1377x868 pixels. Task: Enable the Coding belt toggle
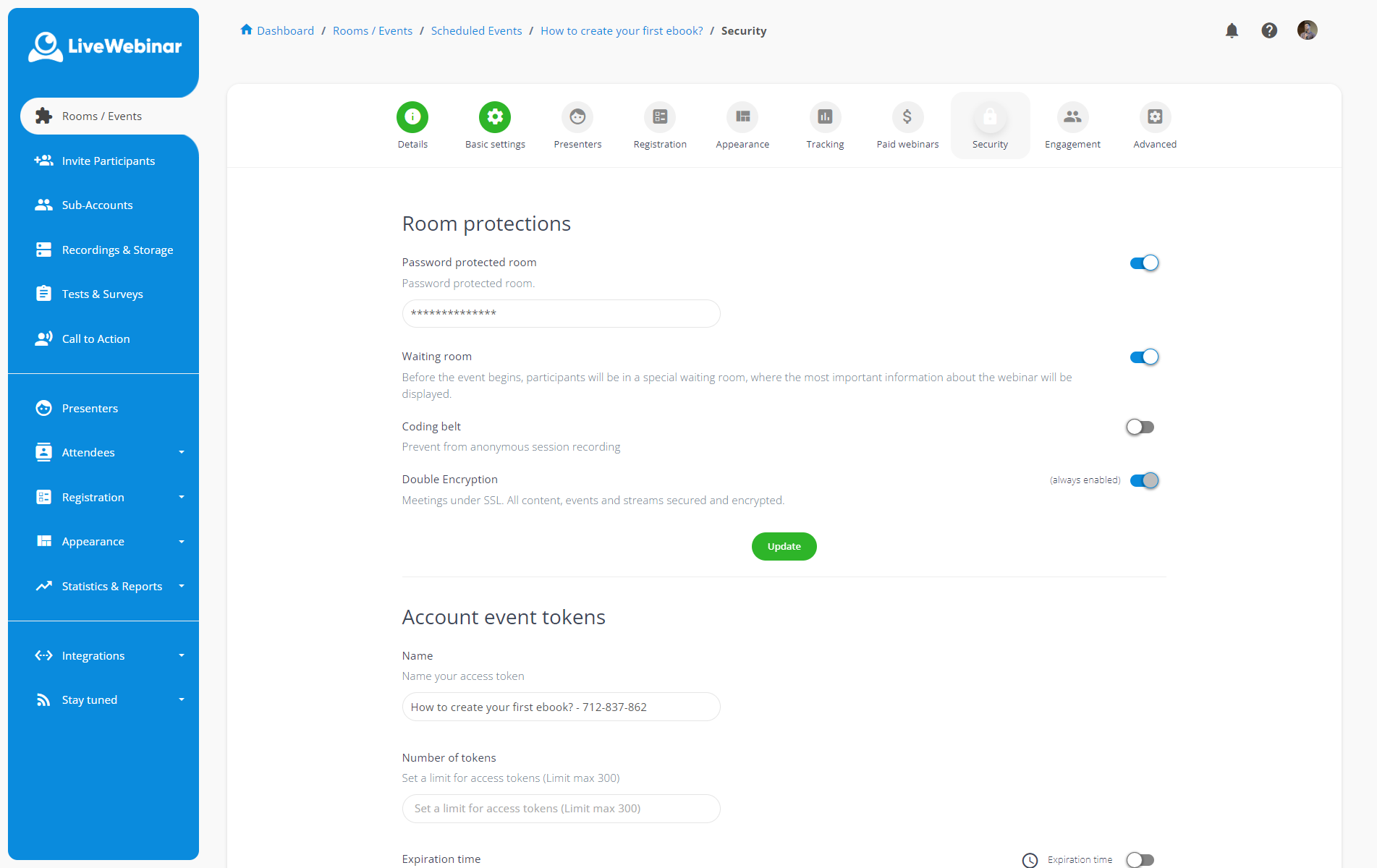[1140, 427]
